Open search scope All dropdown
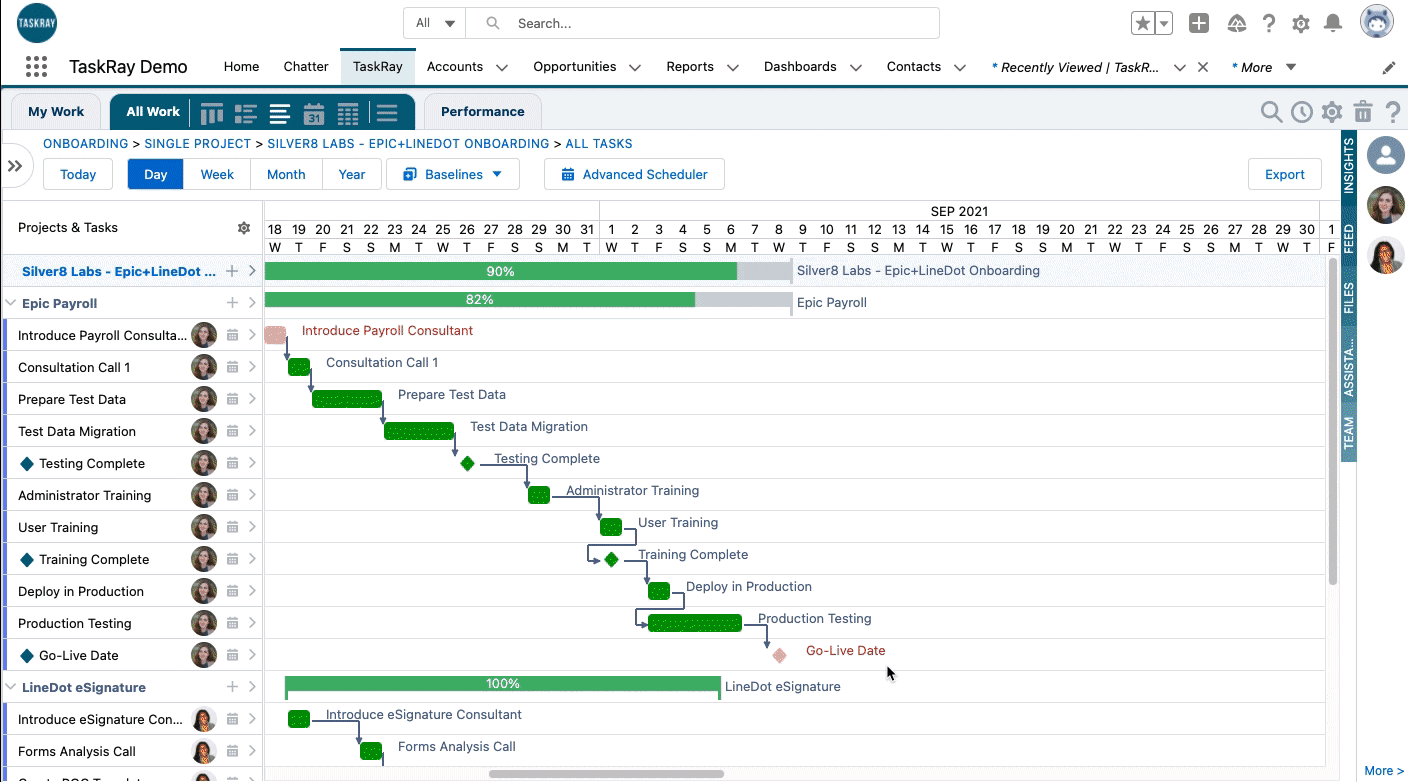Viewport: 1408px width, 782px height. coord(435,23)
